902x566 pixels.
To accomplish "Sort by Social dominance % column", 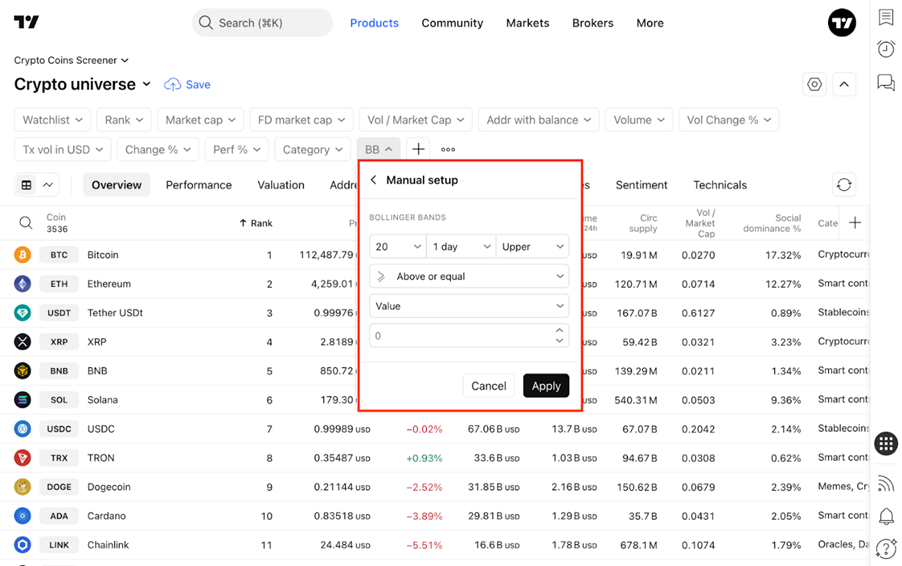I will coord(771,223).
